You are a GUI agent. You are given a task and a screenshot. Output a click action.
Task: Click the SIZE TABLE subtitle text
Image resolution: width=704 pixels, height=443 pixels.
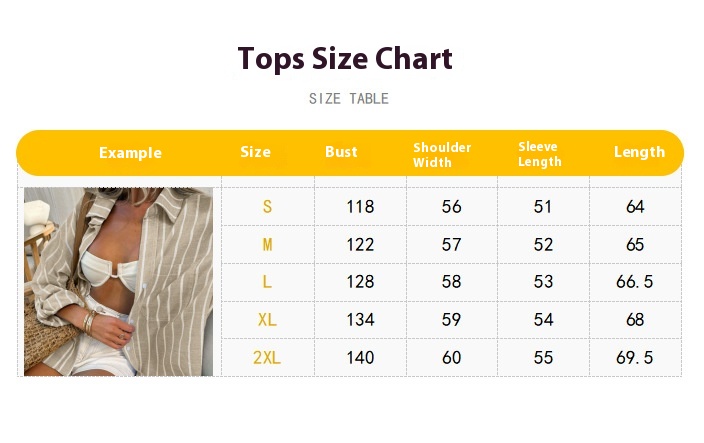tap(348, 98)
